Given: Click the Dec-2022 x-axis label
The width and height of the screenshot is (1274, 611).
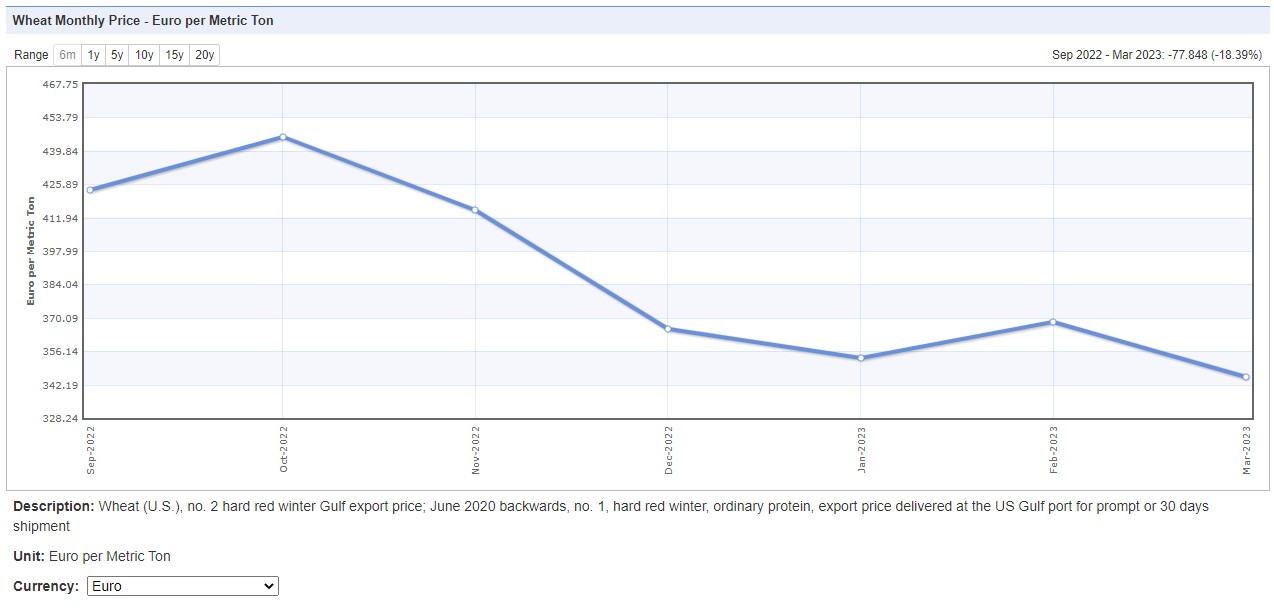Looking at the screenshot, I should coord(669,449).
